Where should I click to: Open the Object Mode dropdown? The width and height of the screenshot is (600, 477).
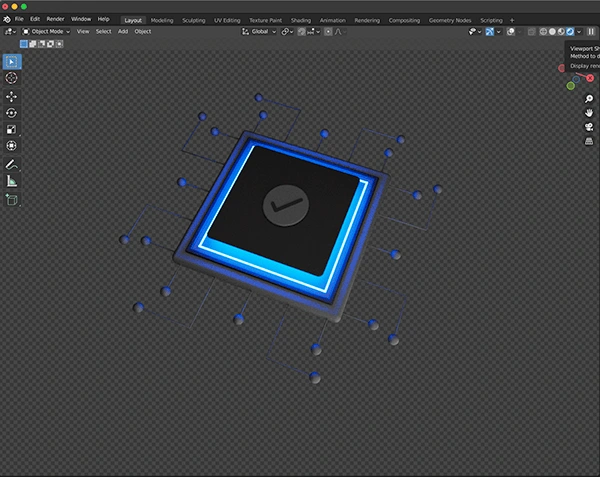tap(46, 31)
